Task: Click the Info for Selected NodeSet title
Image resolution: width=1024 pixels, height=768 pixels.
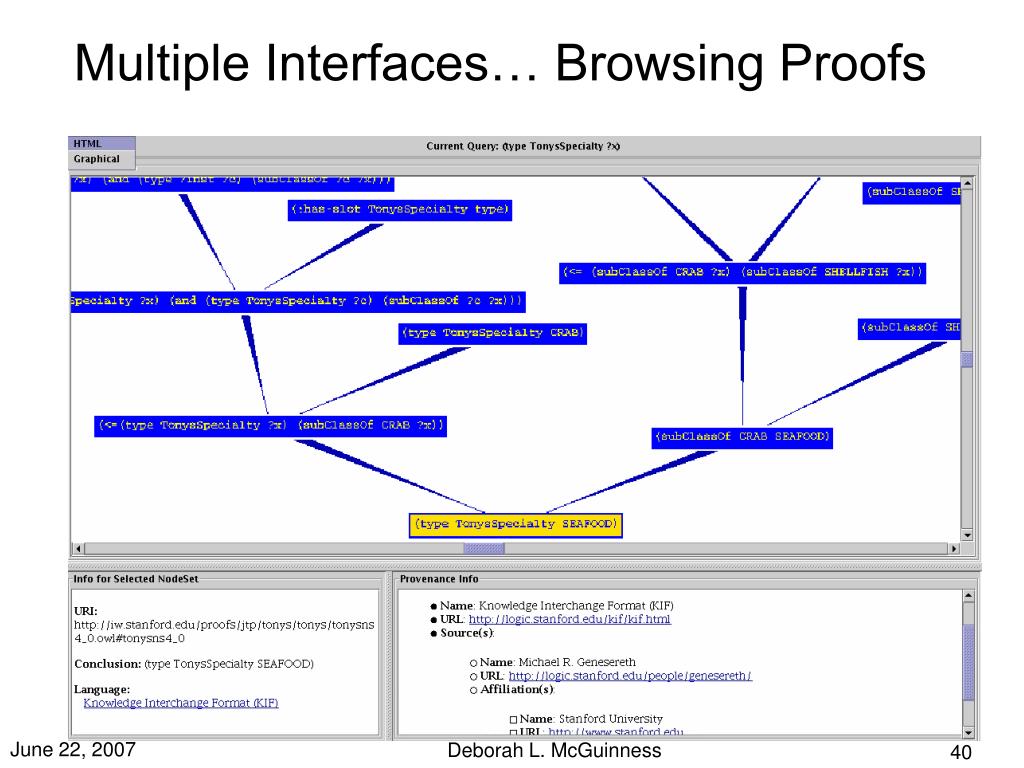Action: [136, 579]
